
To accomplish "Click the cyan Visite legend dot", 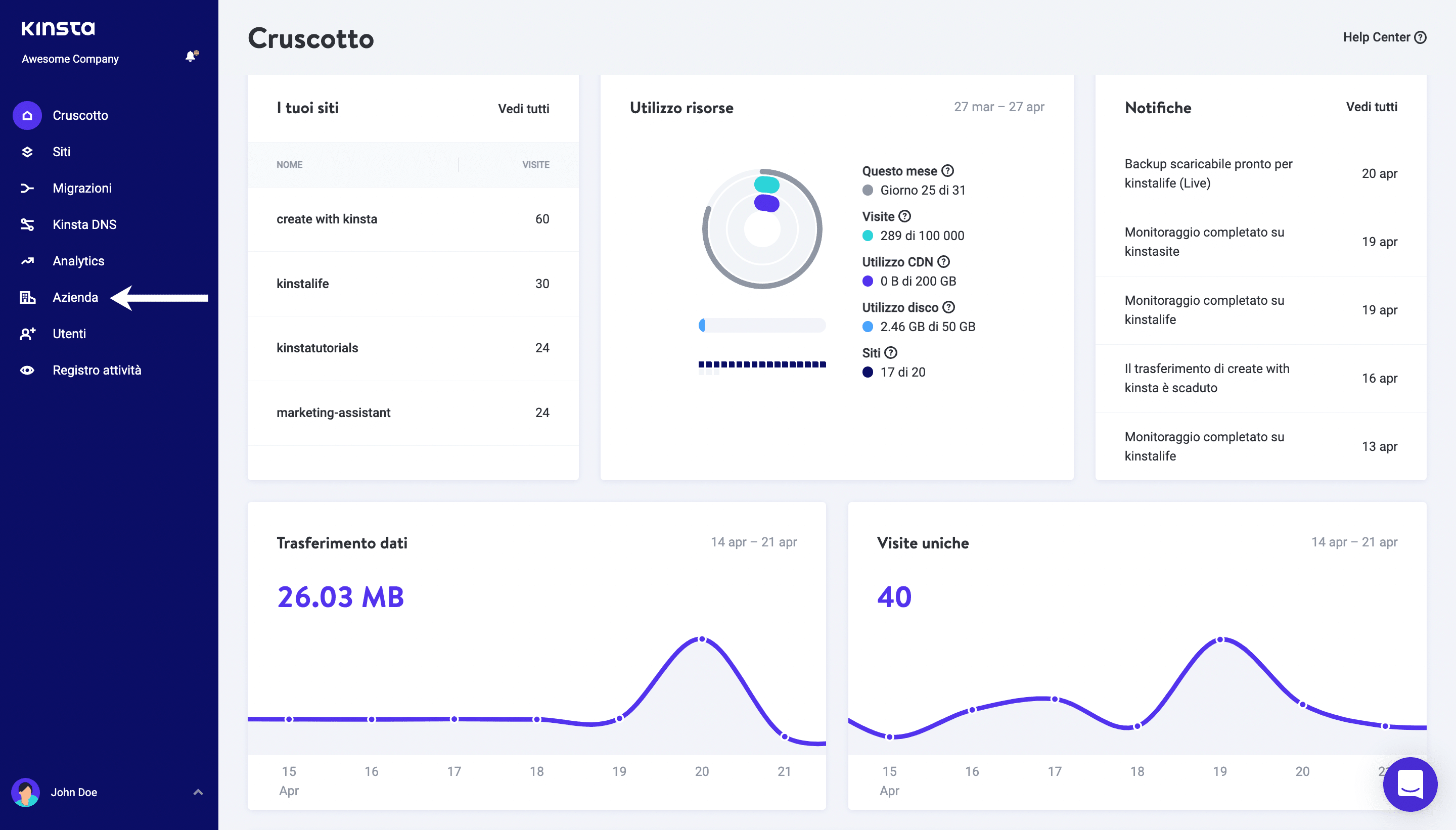I will (x=868, y=236).
